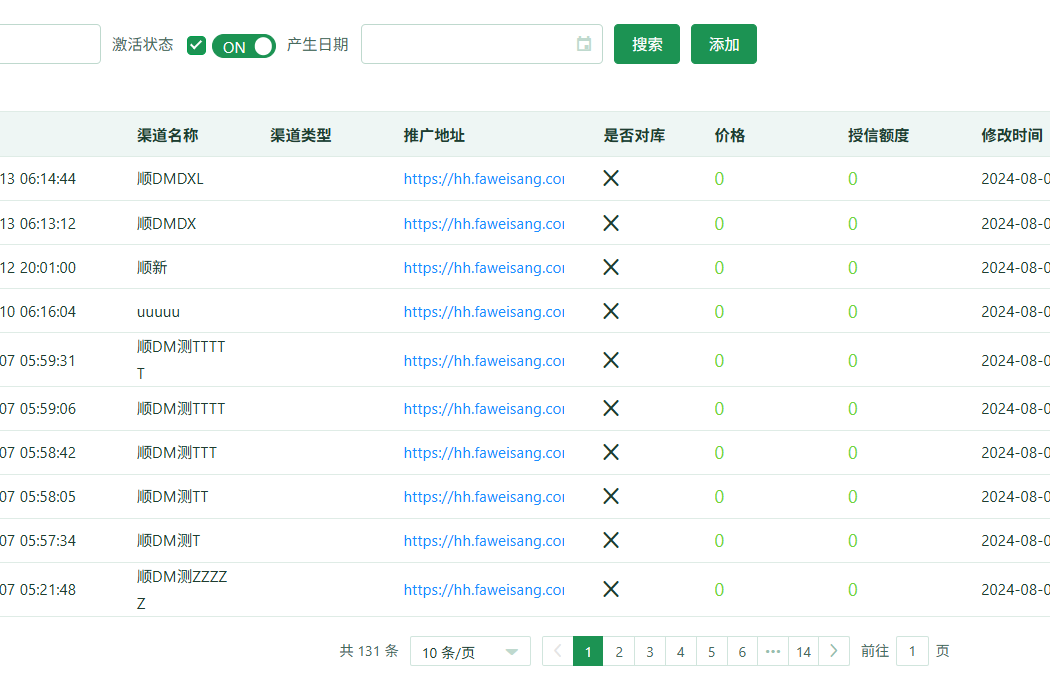
Task: Open promotion link in 05:58:42 row
Action: coord(484,453)
